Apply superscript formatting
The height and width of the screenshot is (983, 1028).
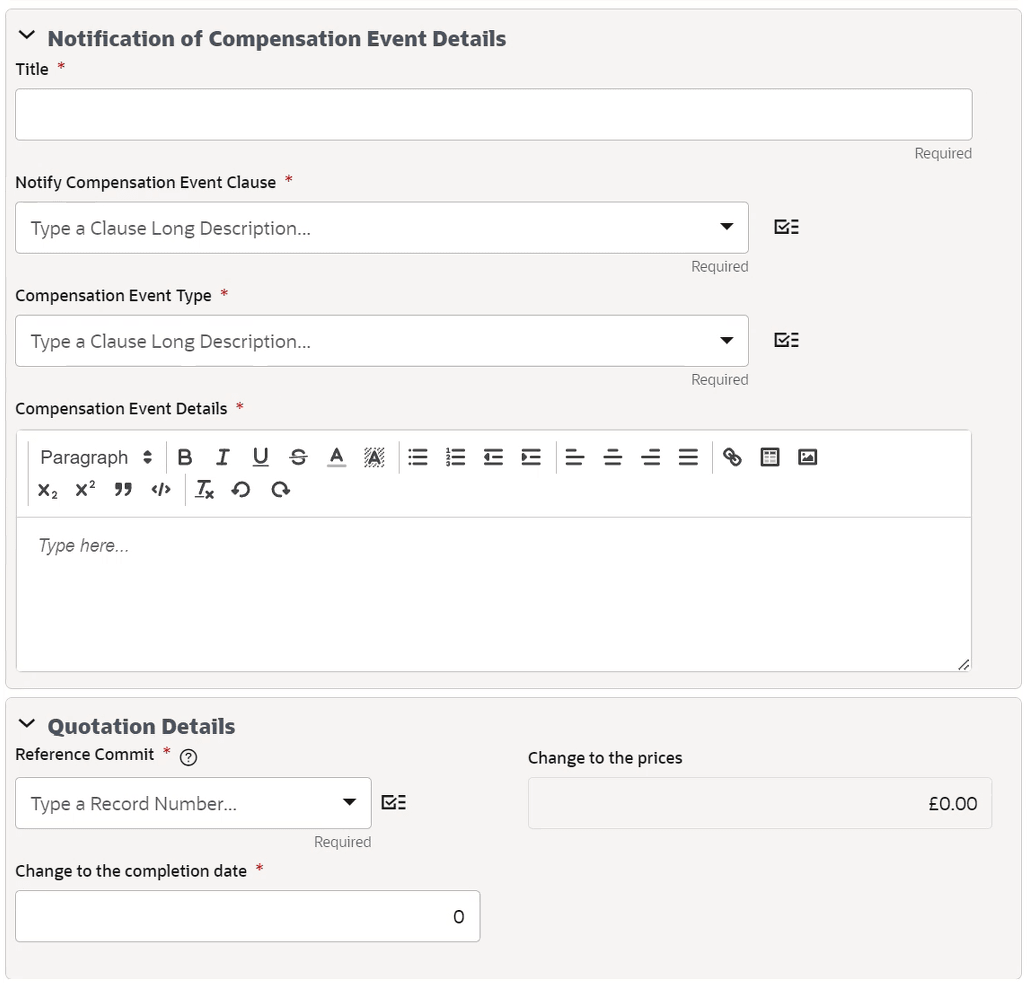(84, 490)
